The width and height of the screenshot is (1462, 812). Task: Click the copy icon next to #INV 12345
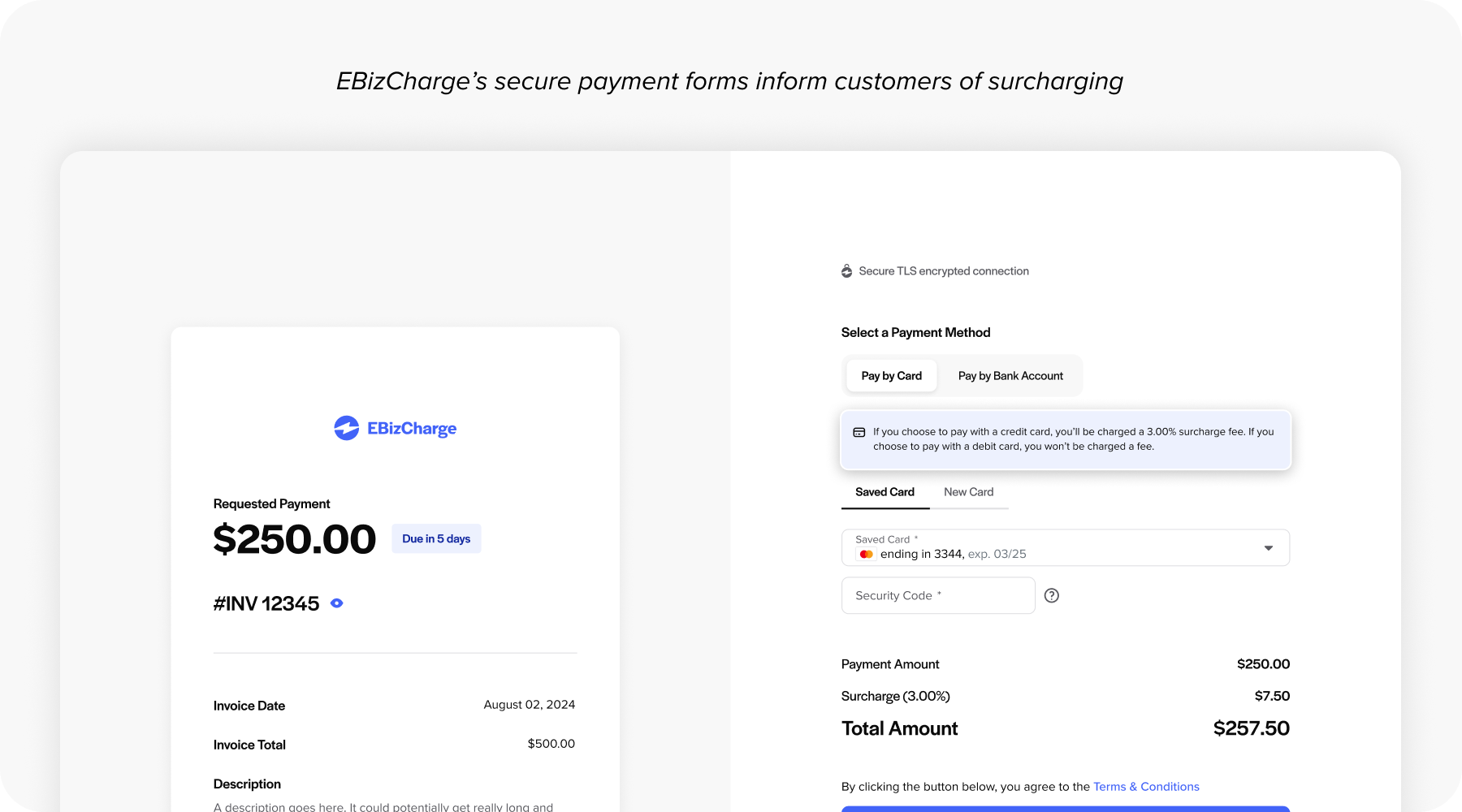pyautogui.click(x=336, y=603)
